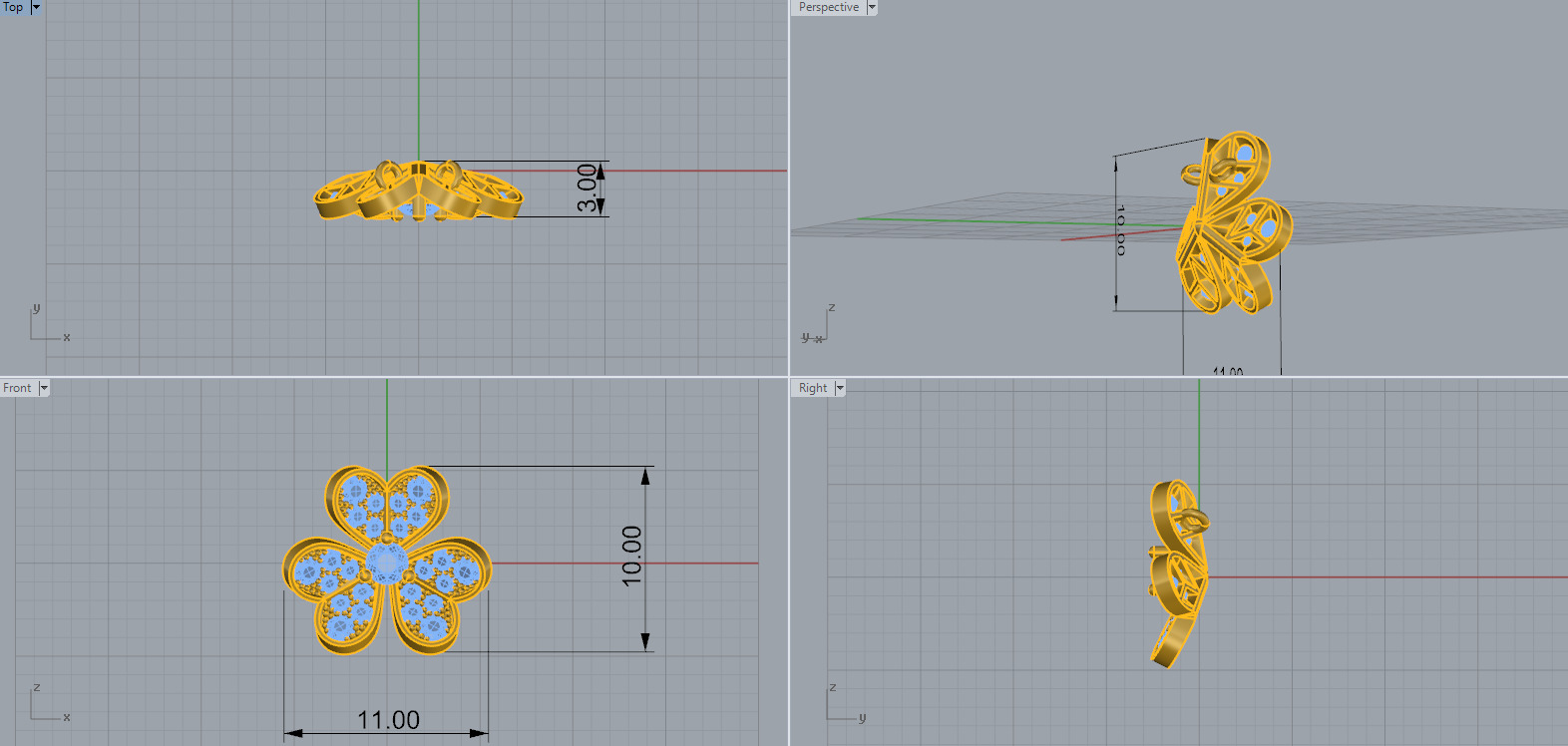This screenshot has width=1568, height=746.
Task: Click the center round gemstone in Front view
Action: [x=386, y=562]
